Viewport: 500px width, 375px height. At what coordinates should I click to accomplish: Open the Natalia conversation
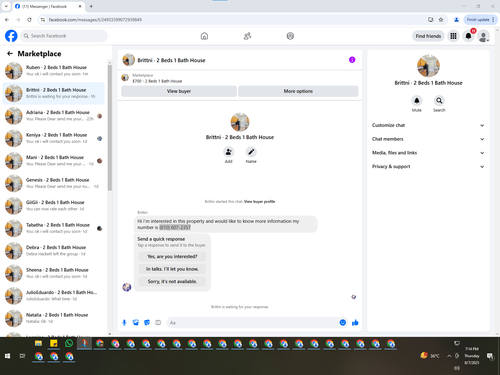(x=54, y=318)
